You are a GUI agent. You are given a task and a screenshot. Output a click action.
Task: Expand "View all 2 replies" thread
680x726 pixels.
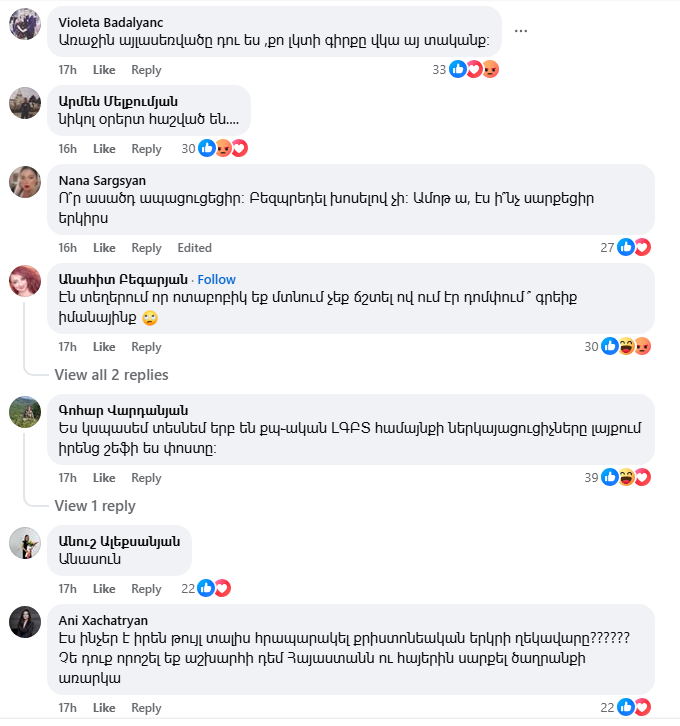111,375
